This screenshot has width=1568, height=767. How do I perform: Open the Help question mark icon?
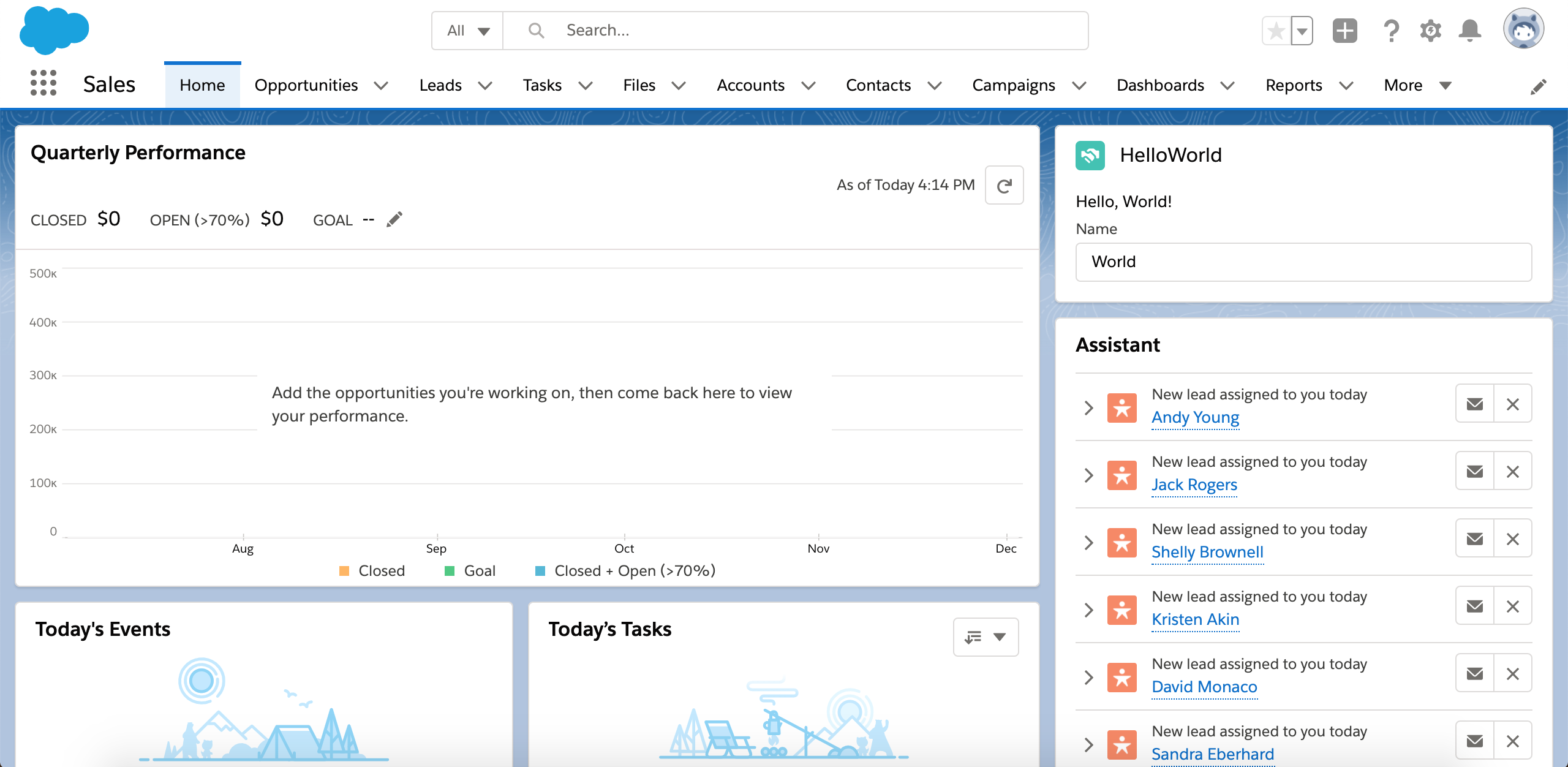click(1391, 31)
